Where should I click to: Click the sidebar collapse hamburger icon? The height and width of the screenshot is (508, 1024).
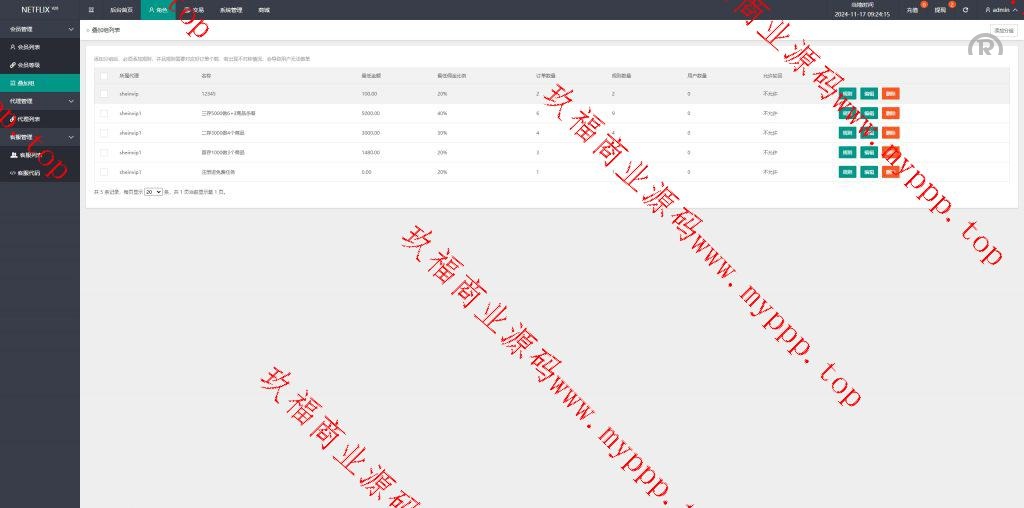[91, 9]
